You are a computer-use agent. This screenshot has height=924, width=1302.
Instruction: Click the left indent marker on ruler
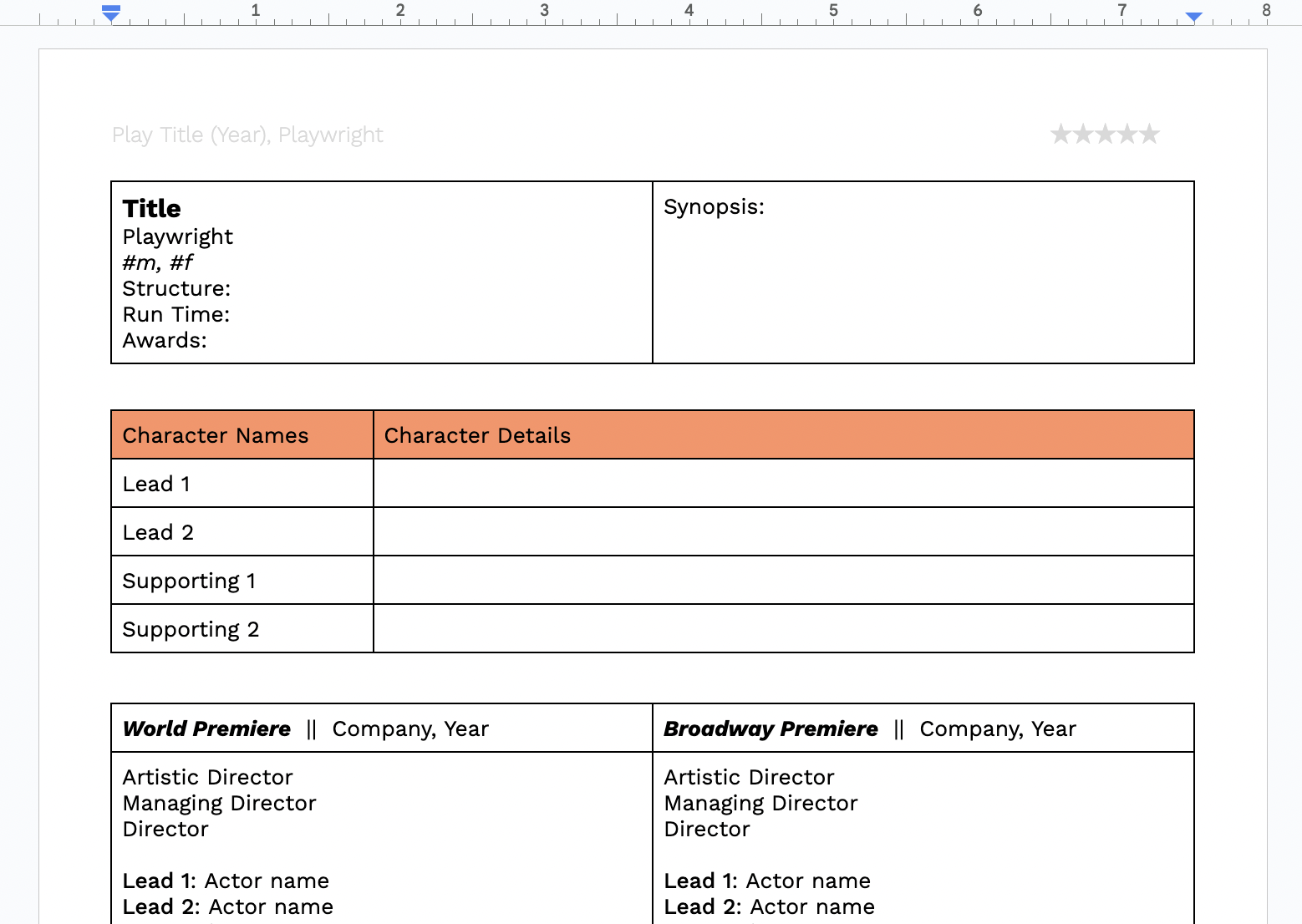(x=111, y=13)
